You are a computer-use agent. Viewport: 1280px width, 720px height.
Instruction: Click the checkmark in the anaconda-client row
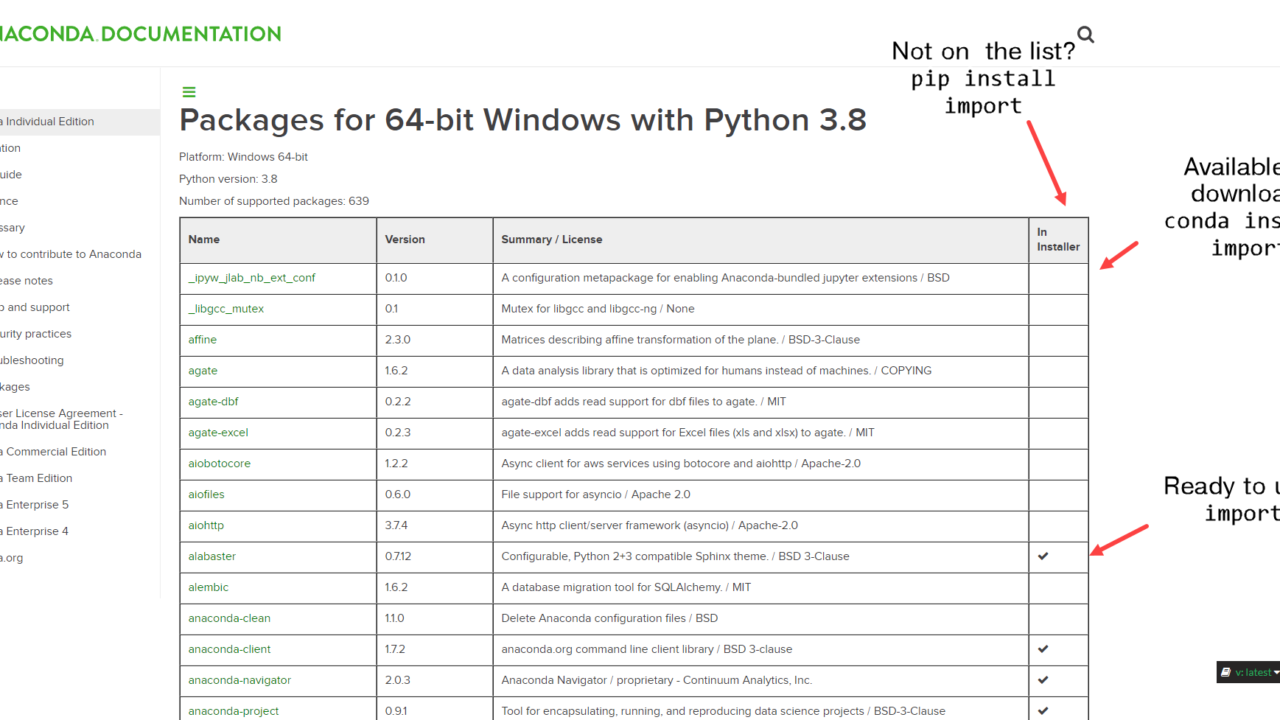(x=1043, y=649)
